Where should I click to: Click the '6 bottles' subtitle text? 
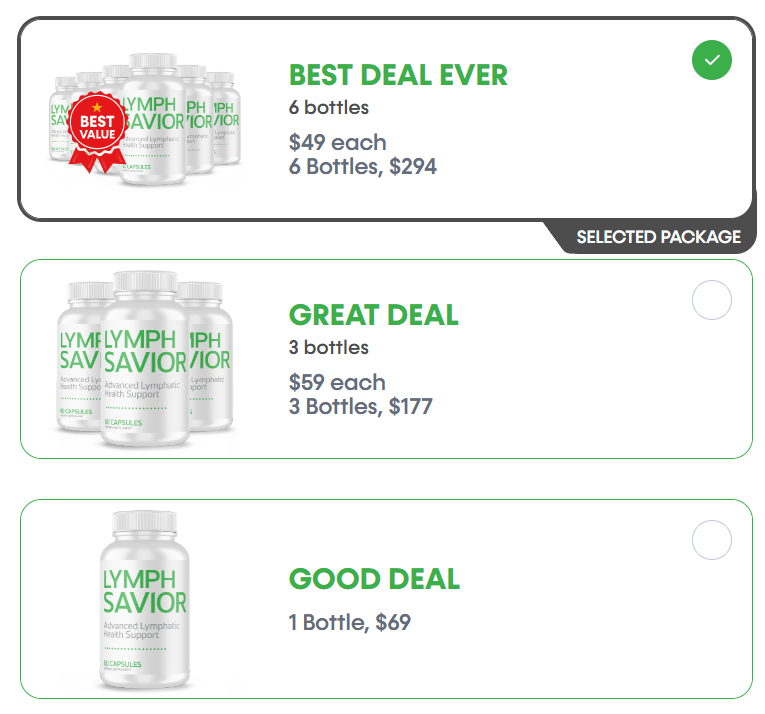[329, 107]
